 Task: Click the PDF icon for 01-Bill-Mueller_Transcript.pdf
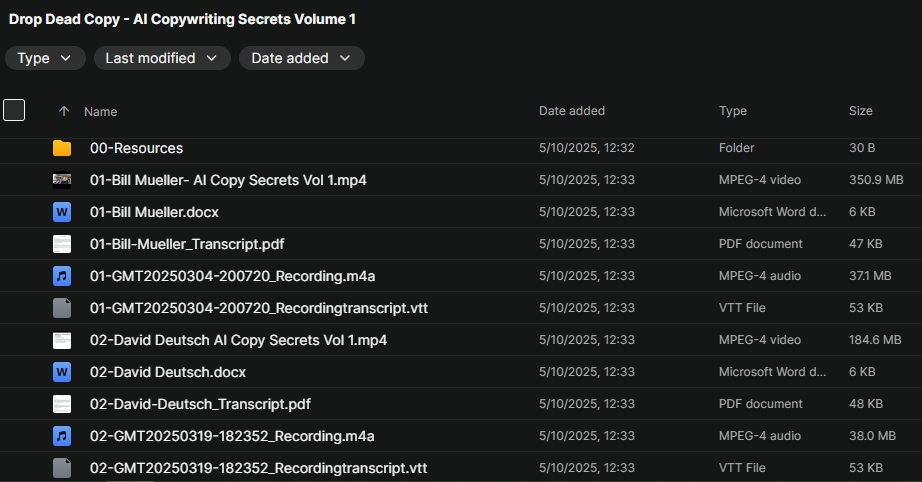click(x=62, y=244)
